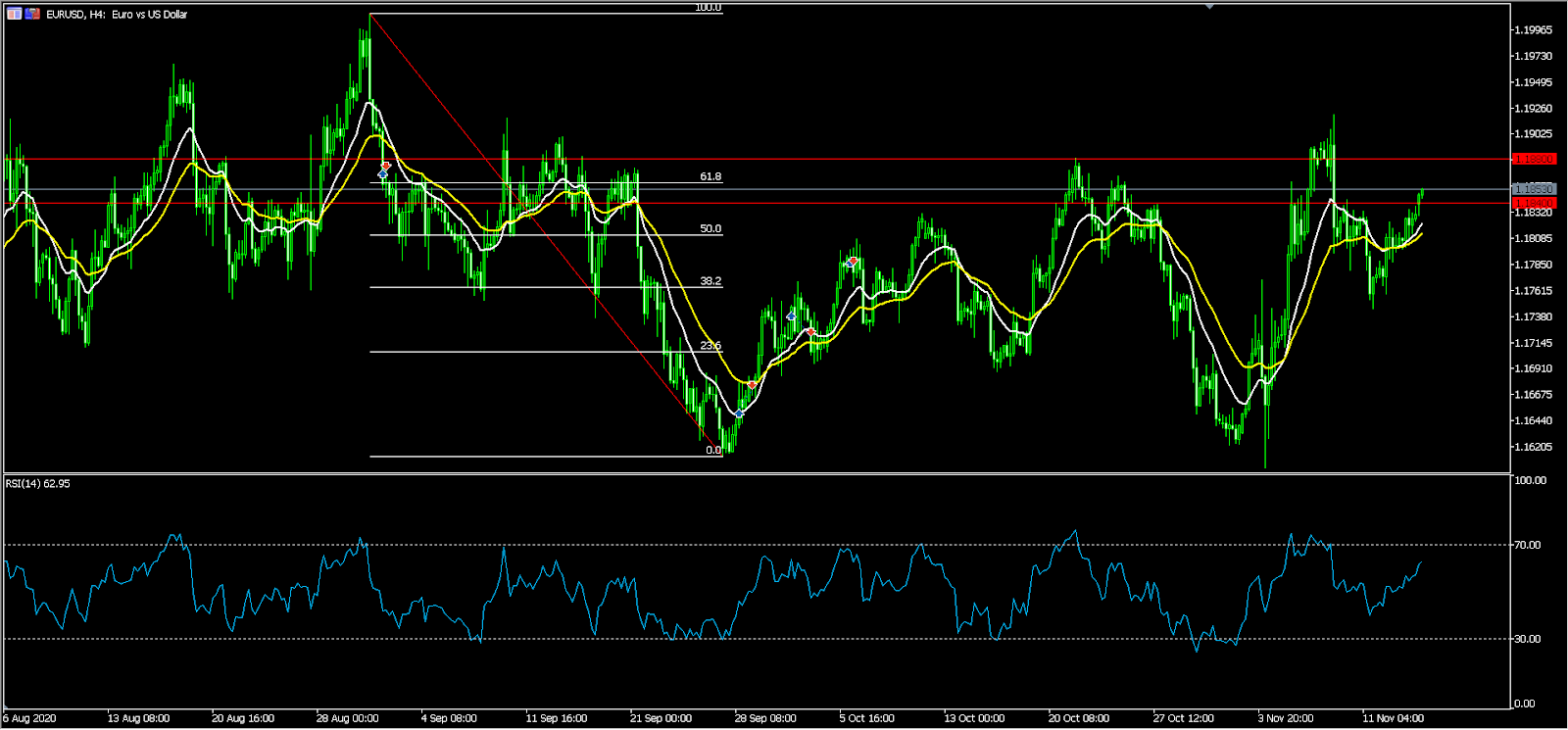Select the 1.18400 red price label
The image size is (1568, 730).
pos(1534,203)
